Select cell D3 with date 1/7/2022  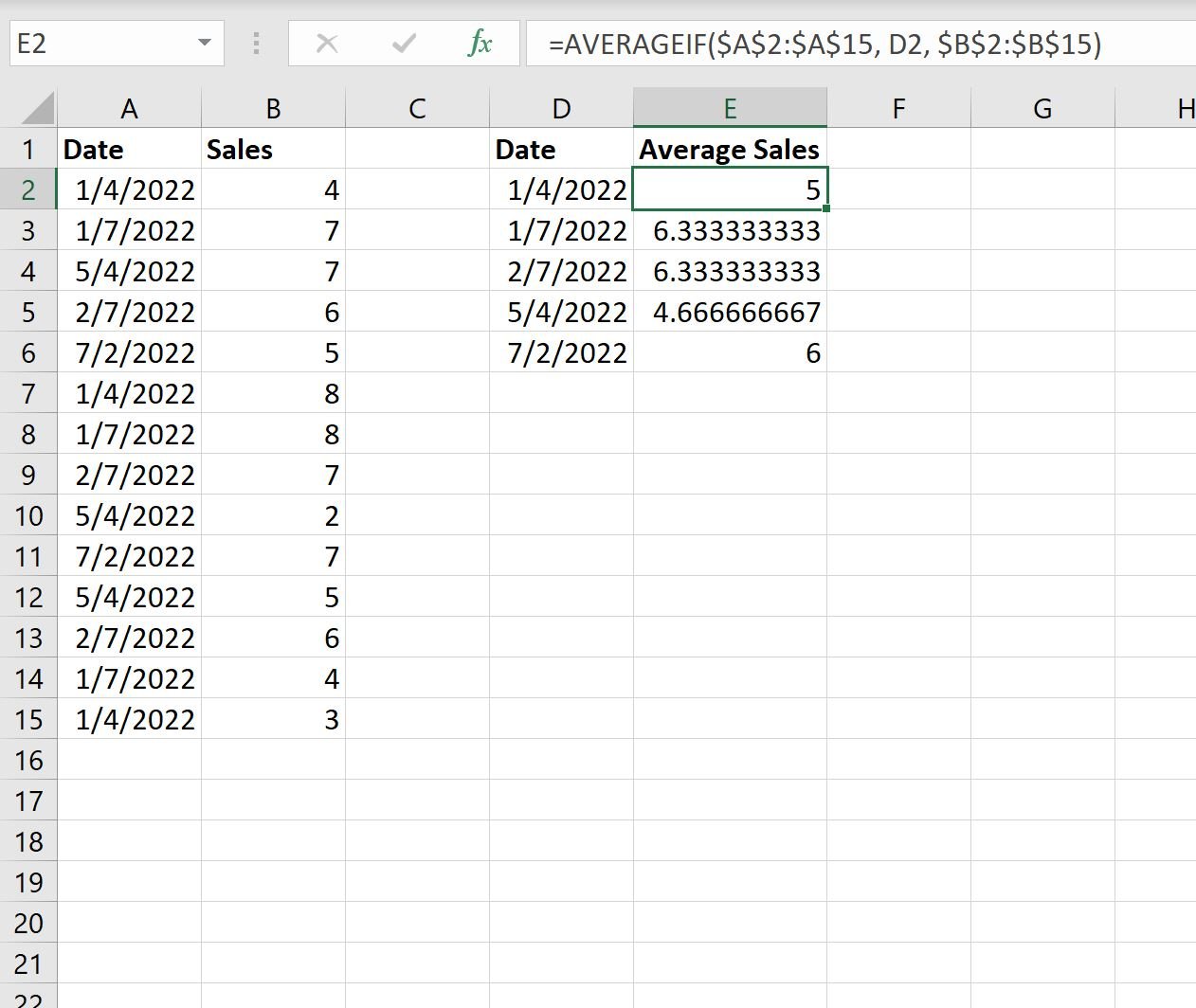coord(561,230)
